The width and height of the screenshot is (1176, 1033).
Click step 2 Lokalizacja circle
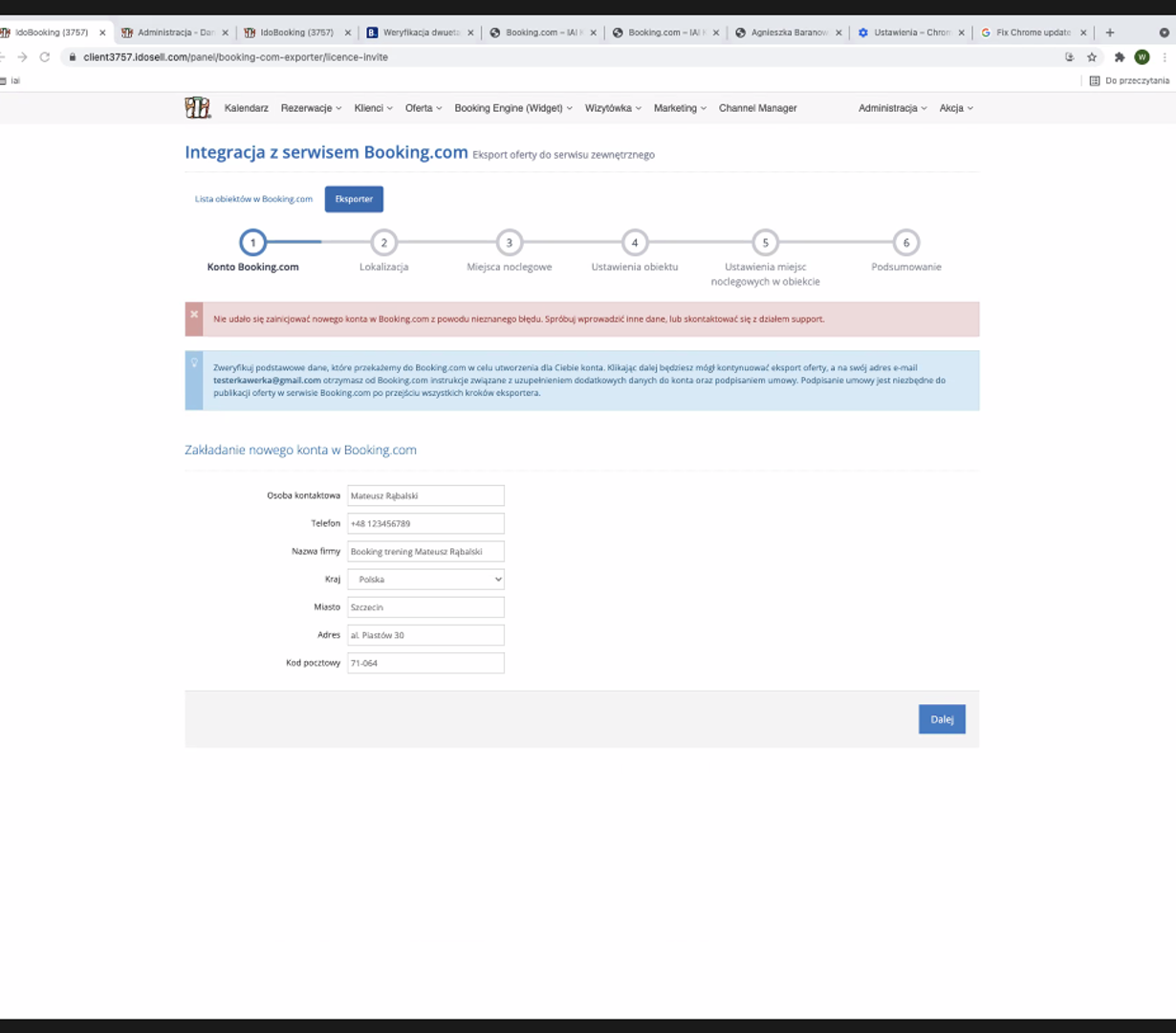383,243
